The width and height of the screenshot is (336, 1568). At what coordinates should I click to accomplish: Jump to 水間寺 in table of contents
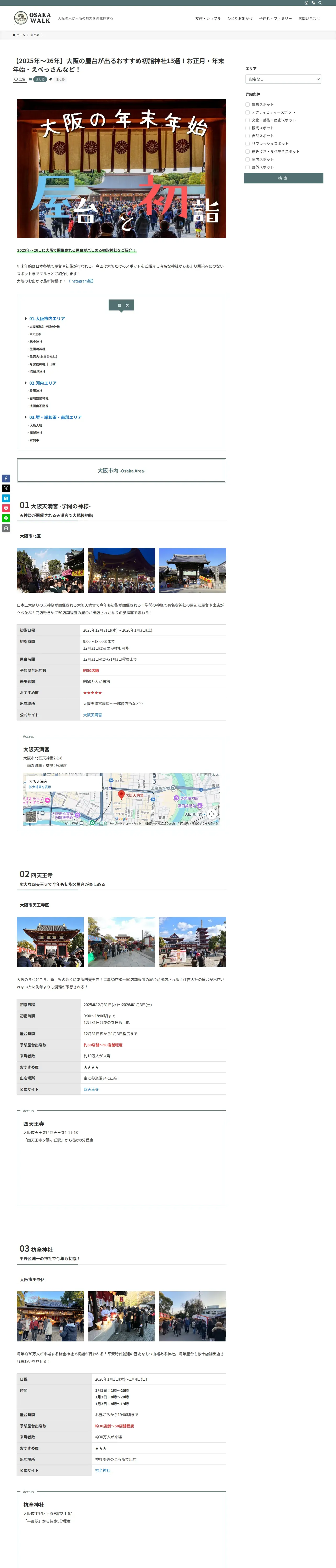34,440
